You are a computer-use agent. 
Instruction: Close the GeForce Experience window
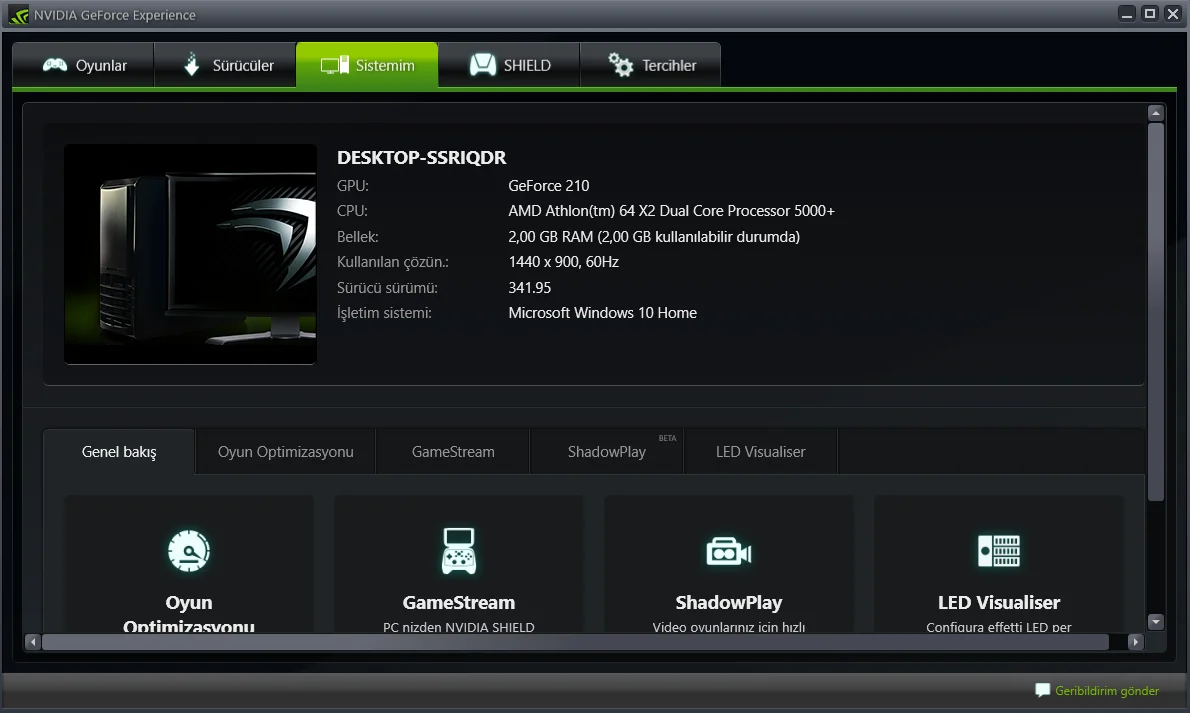coord(1173,14)
